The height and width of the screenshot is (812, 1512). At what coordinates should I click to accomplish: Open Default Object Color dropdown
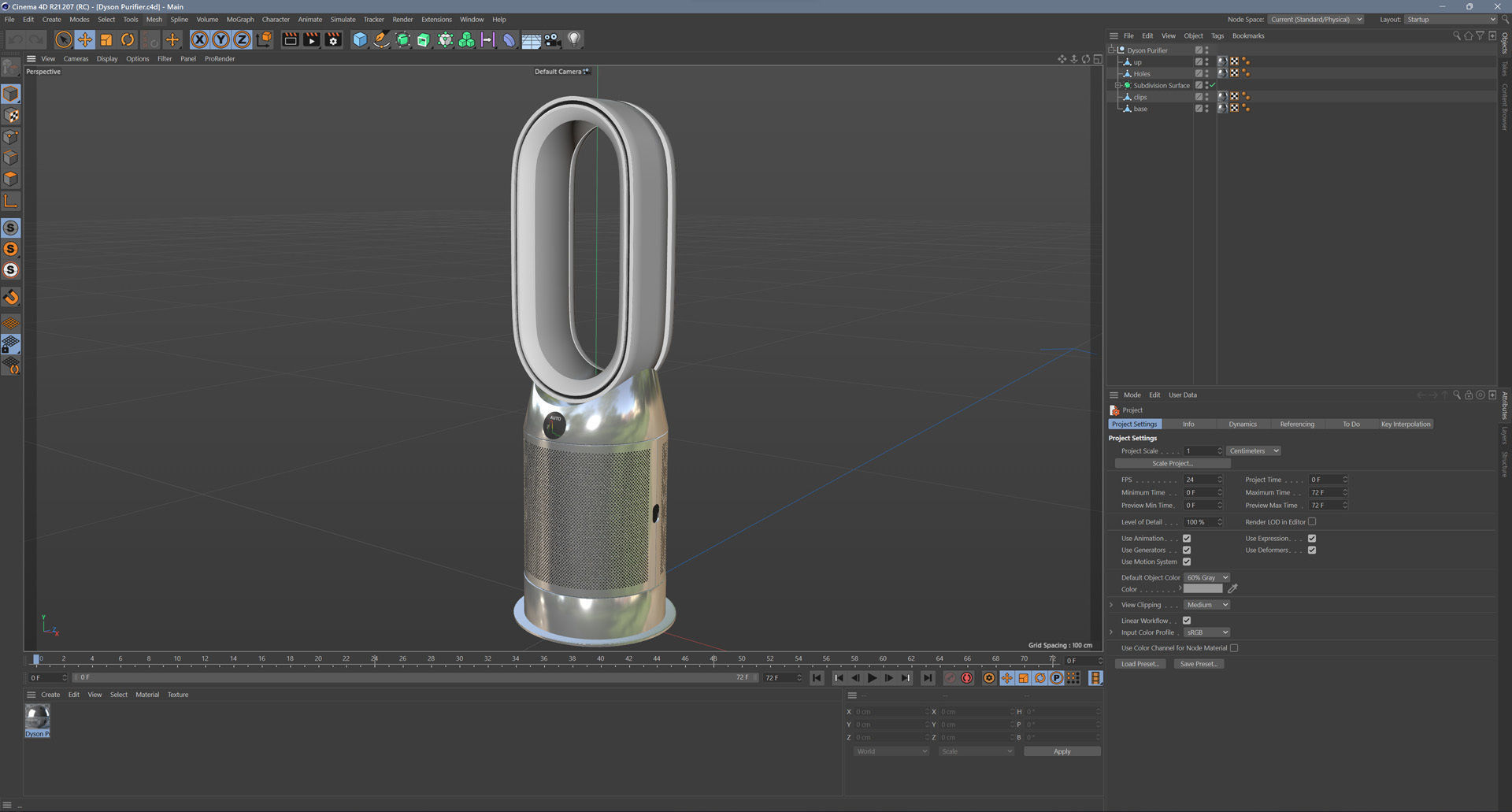coord(1206,578)
